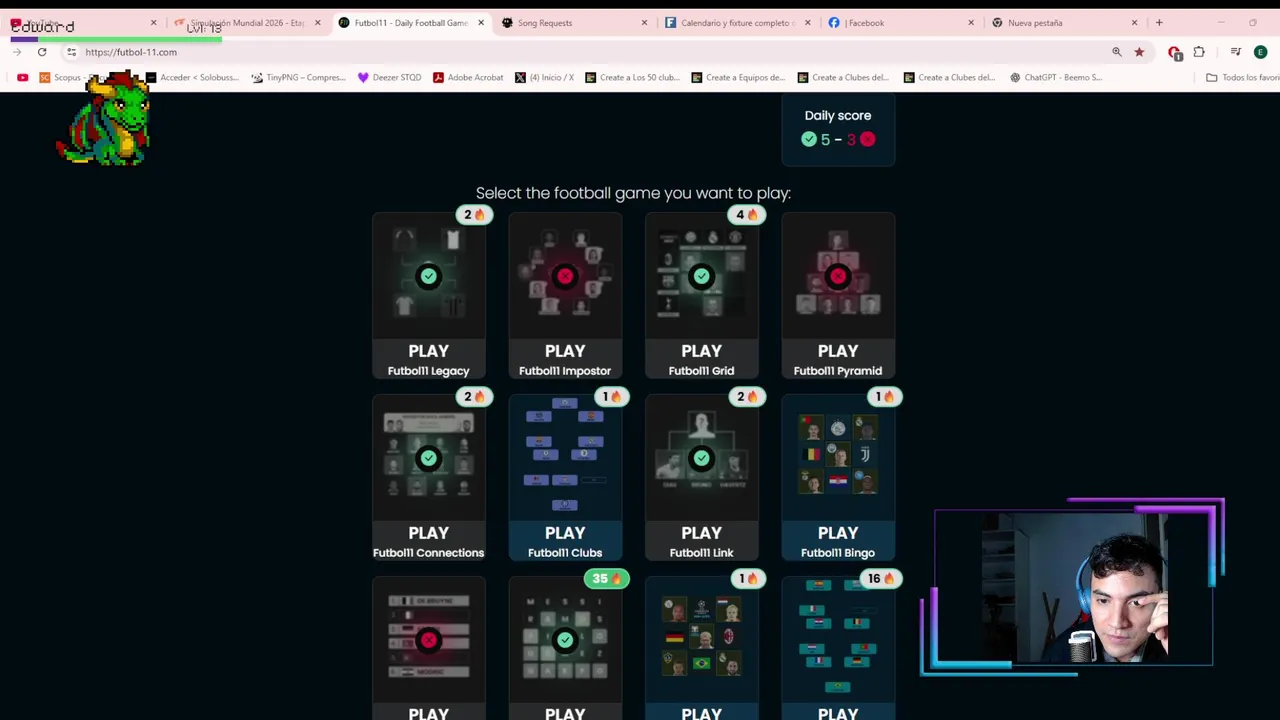Open the Futbol11 Legacy thumbnail
The width and height of the screenshot is (1280, 720).
point(428,276)
